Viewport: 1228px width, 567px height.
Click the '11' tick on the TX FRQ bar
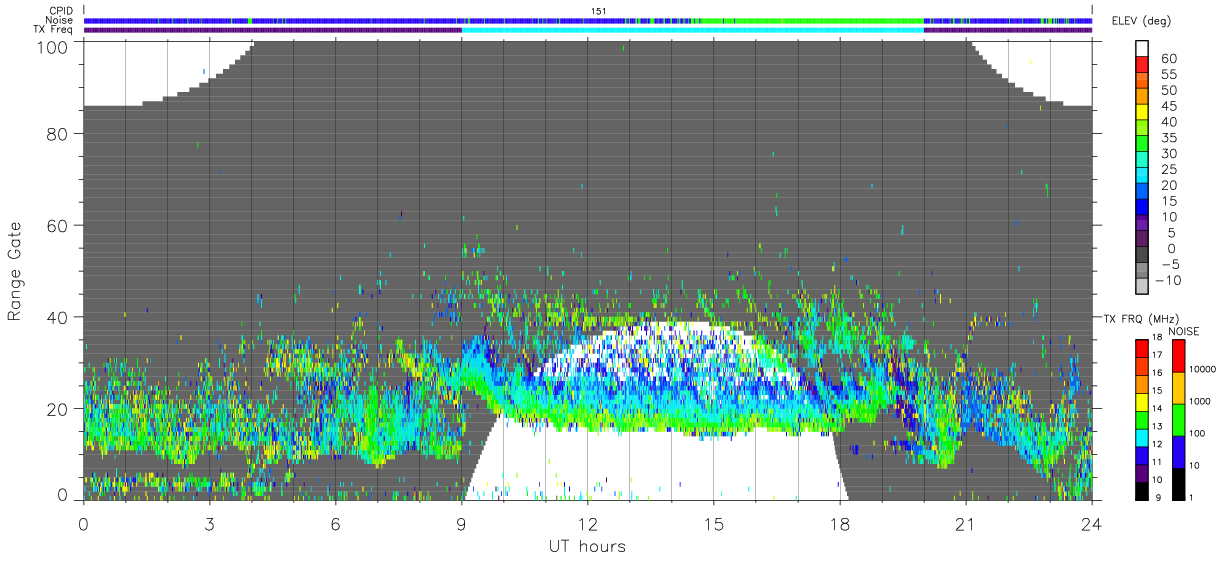click(x=1159, y=463)
